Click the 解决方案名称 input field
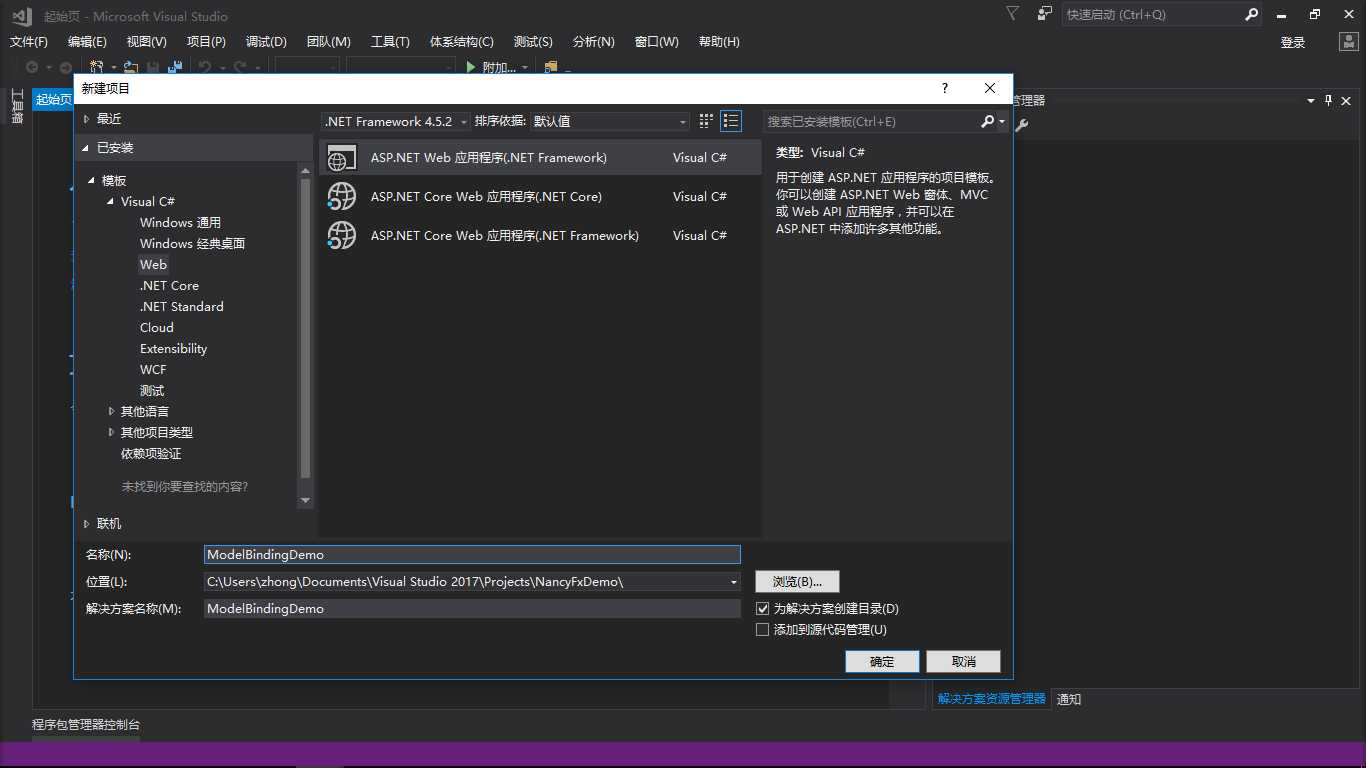The image size is (1366, 768). coord(472,608)
